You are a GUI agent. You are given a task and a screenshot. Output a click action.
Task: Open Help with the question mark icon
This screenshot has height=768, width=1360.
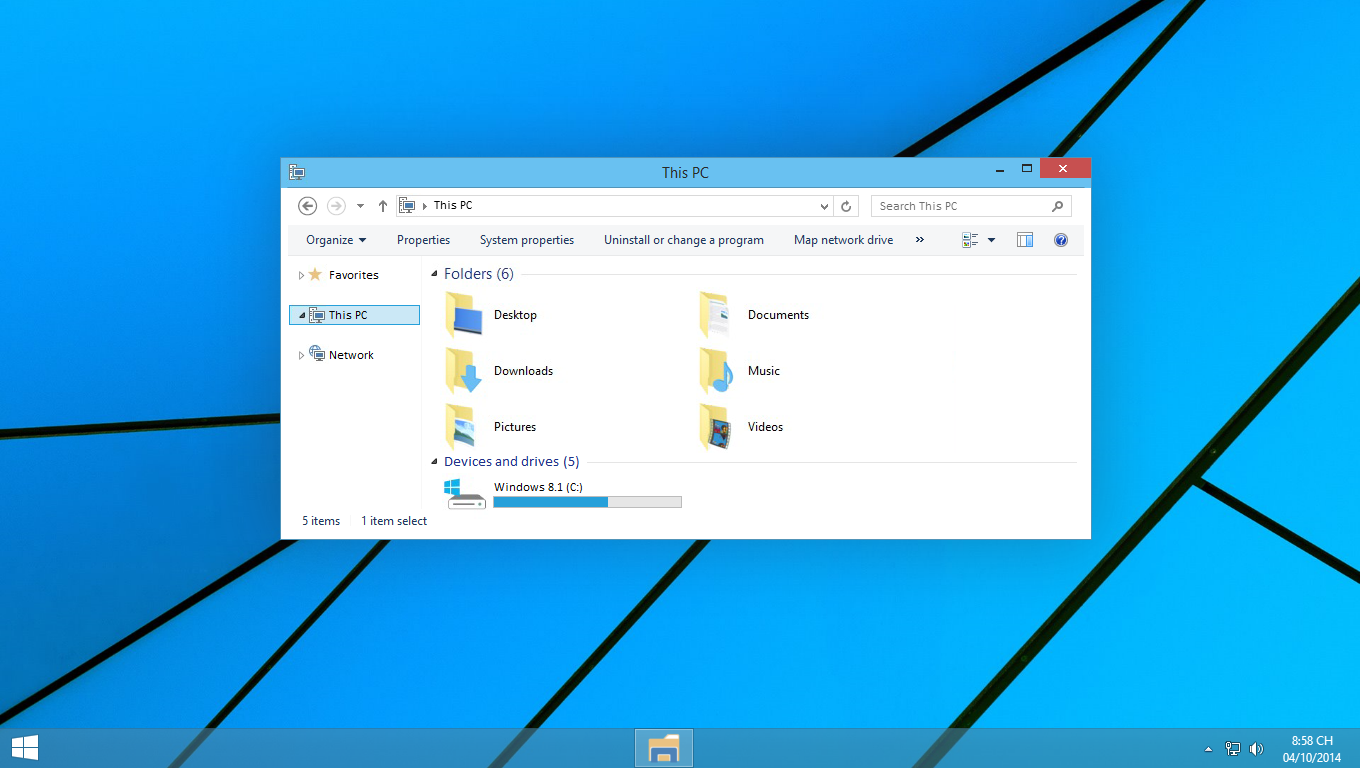1060,240
